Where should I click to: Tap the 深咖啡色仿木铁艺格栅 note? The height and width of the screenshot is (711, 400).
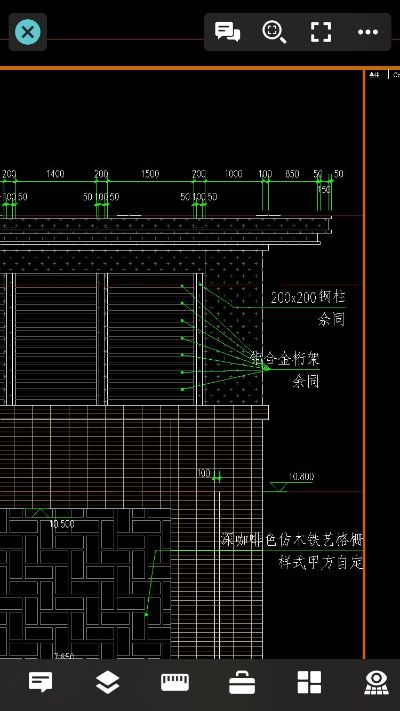coord(292,540)
